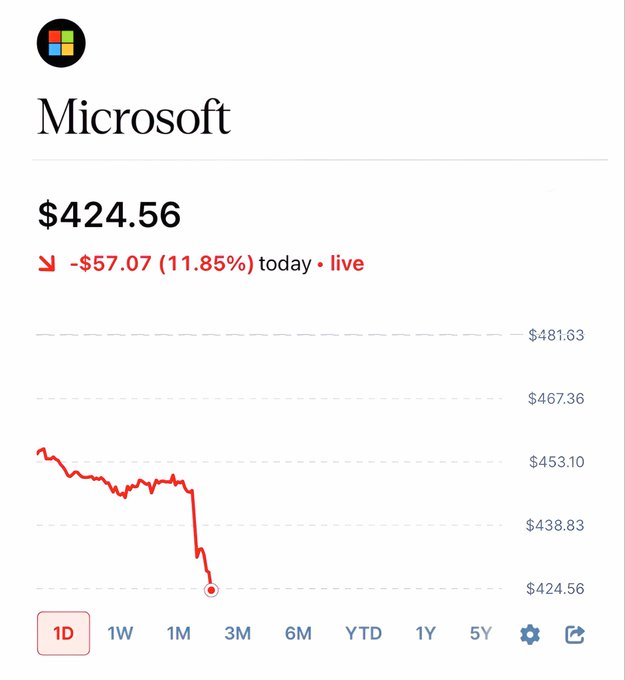The image size is (625, 680).
Task: Click the large $424.56 share price
Action: coord(109,214)
